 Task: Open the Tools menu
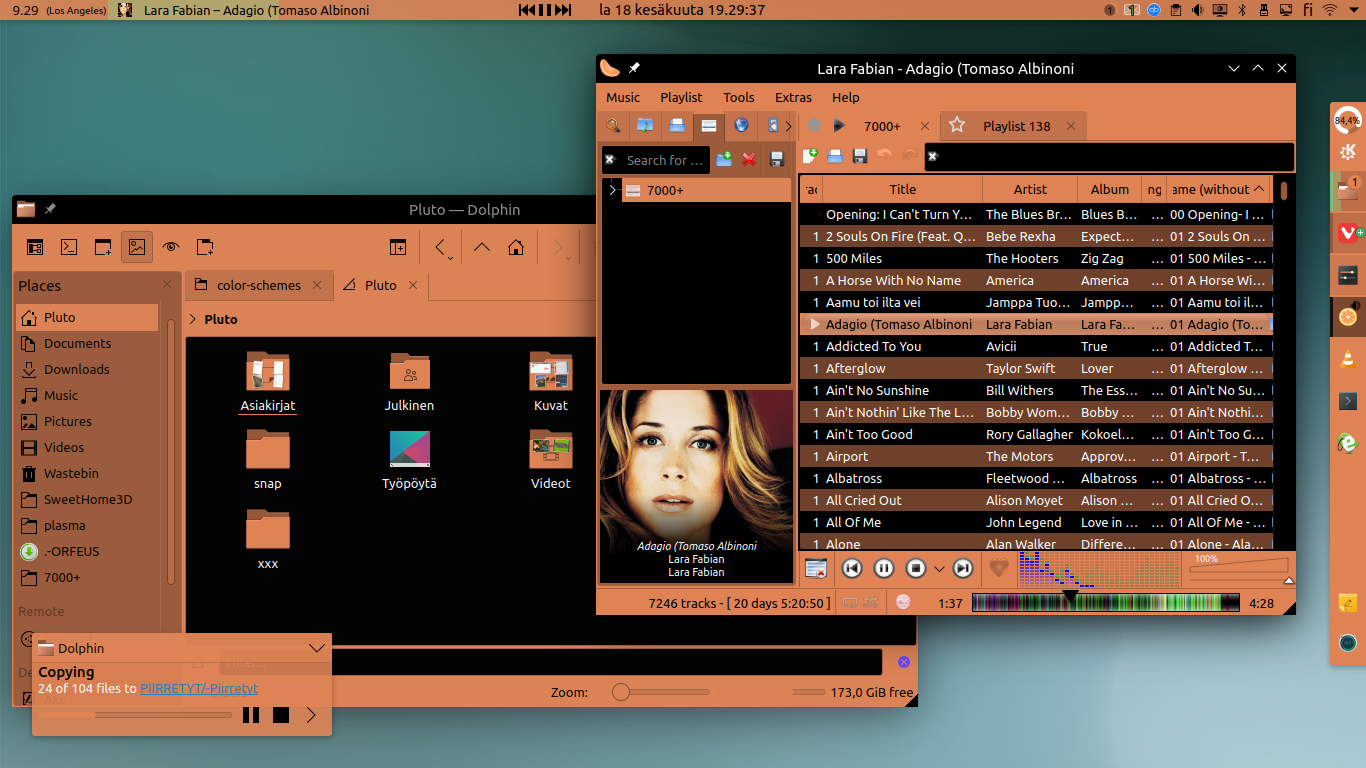click(739, 97)
